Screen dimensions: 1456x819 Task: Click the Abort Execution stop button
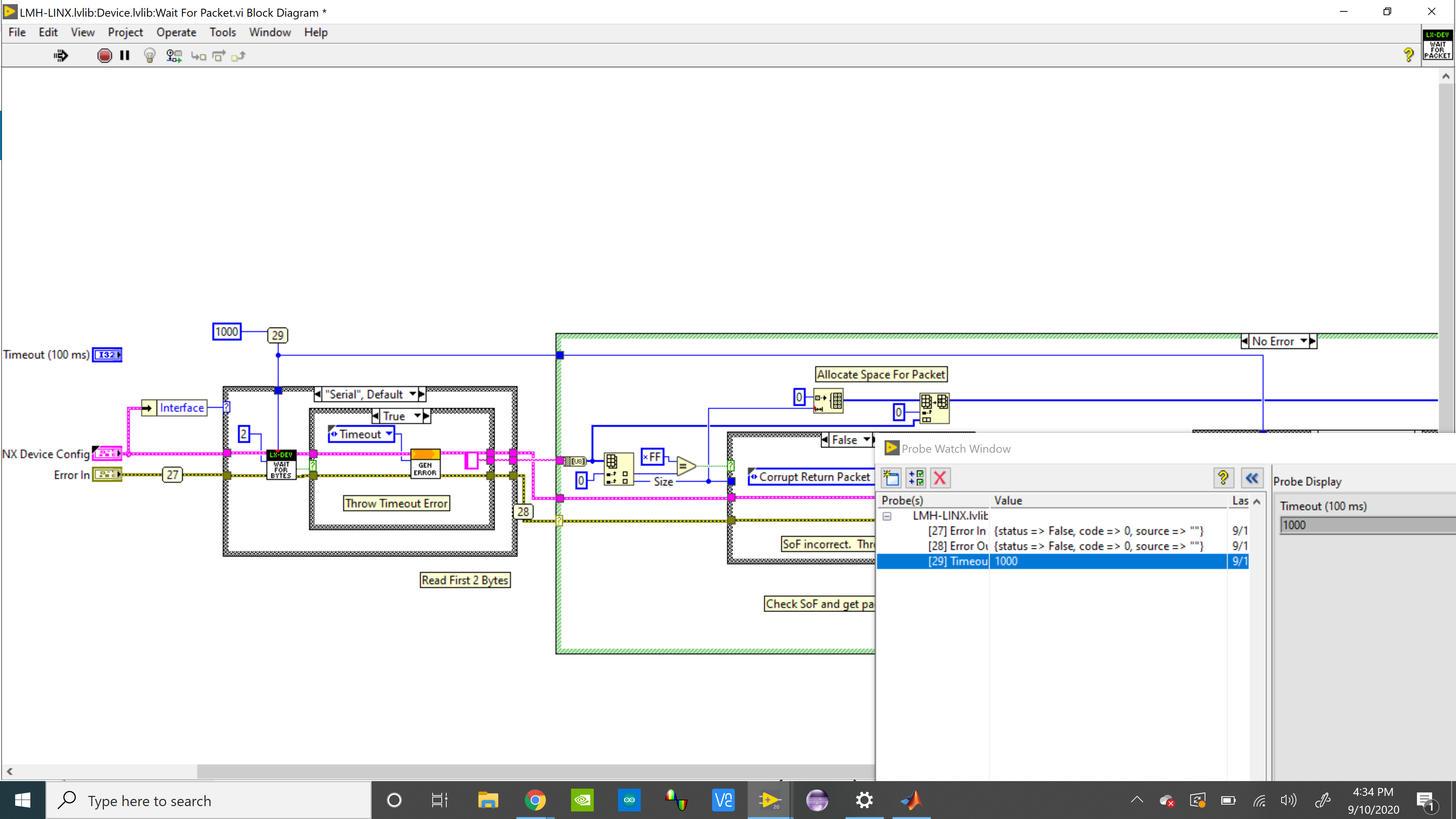104,55
